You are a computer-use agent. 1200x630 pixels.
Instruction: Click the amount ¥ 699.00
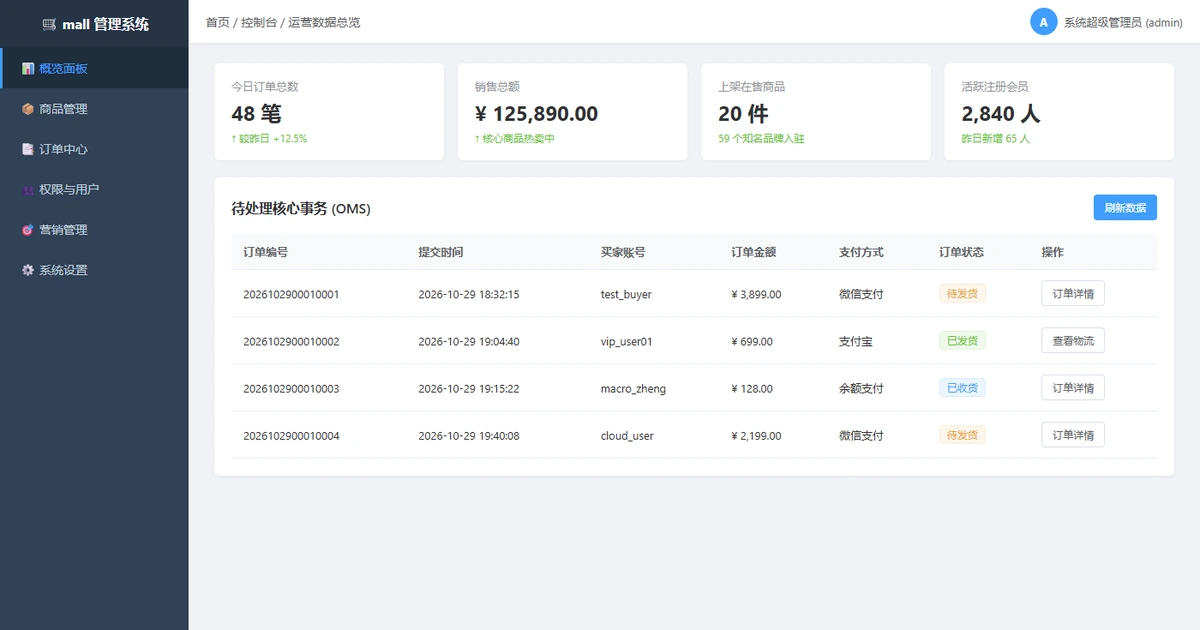click(x=752, y=342)
